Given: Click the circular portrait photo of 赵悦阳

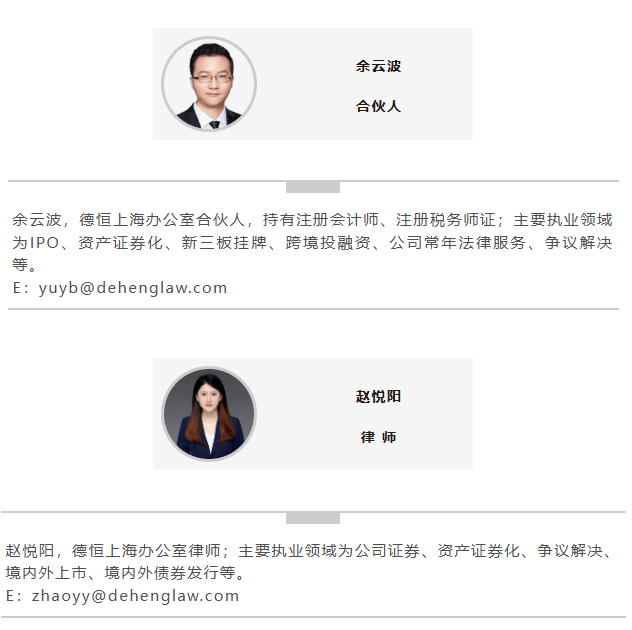Looking at the screenshot, I should click(x=209, y=414).
